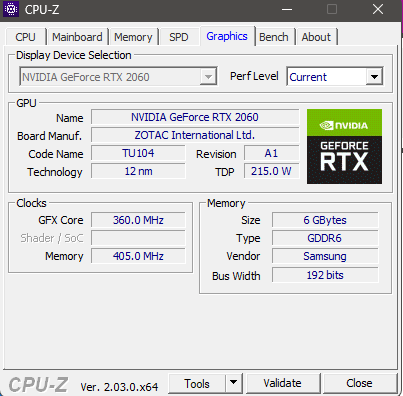403x396 pixels.
Task: Minimize the CPU-Z window
Action: click(x=287, y=9)
